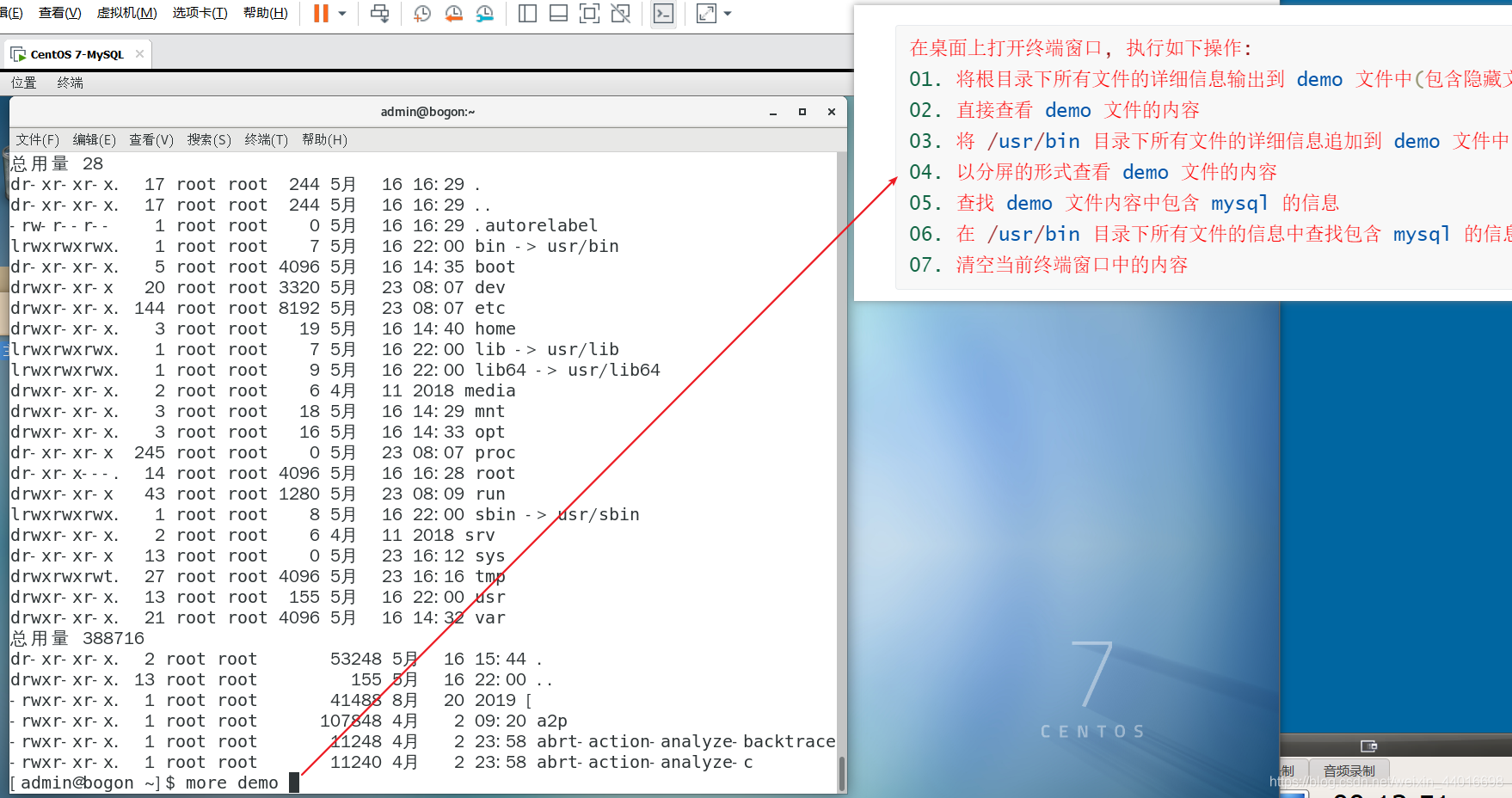Click instruction step 07 about clearing terminal
The width and height of the screenshot is (1512, 798).
coord(1048,265)
